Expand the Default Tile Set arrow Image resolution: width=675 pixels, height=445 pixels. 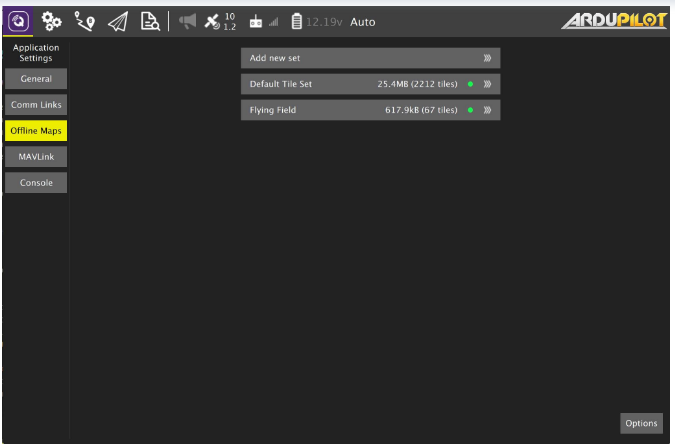pyautogui.click(x=487, y=84)
